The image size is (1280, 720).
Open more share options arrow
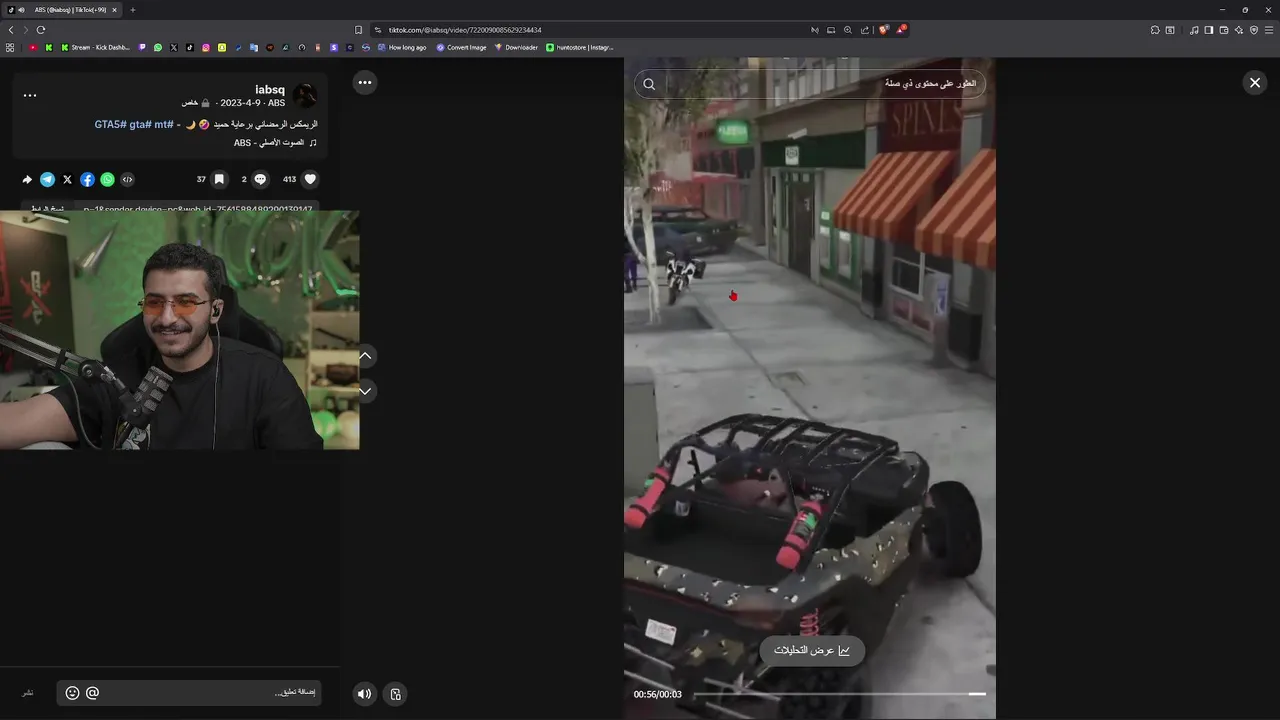click(x=27, y=179)
